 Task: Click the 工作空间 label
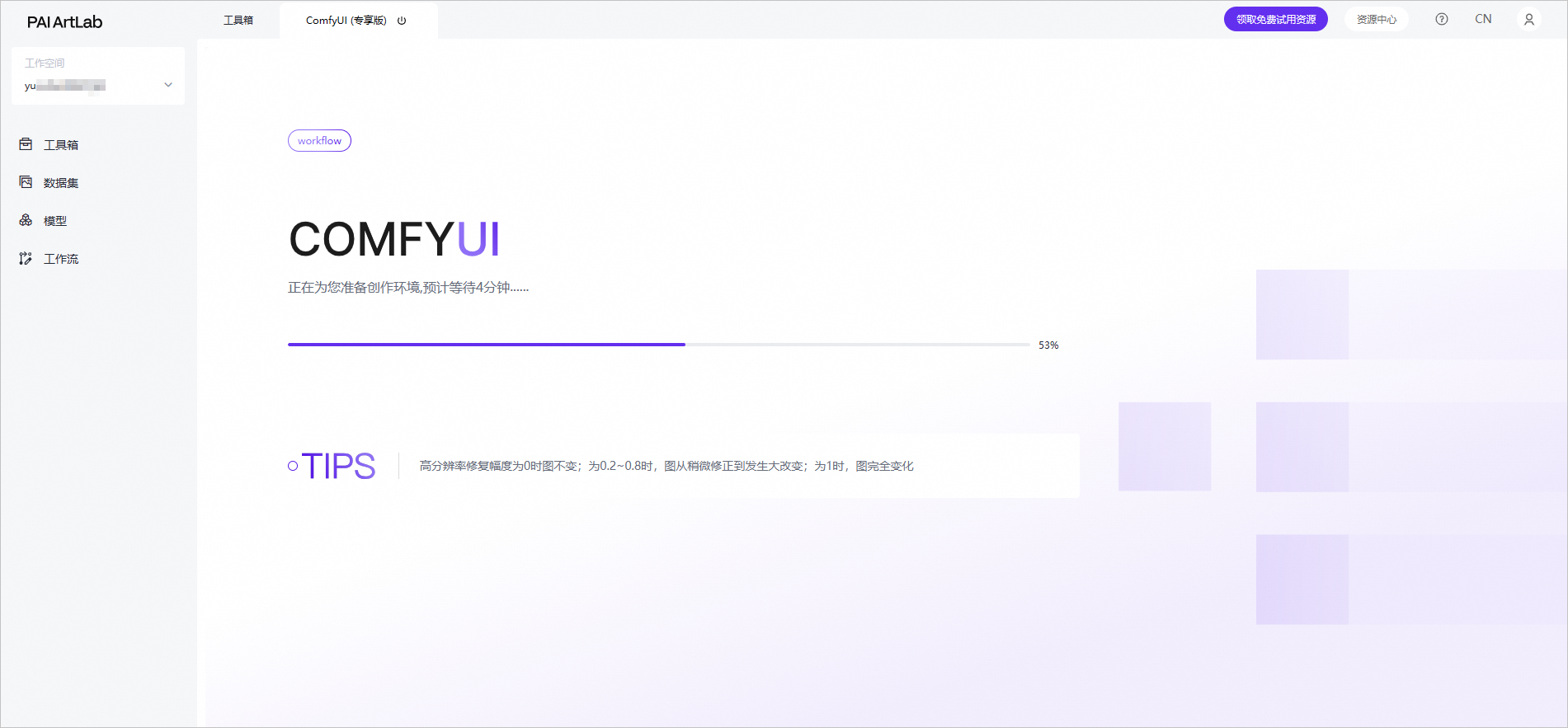pyautogui.click(x=45, y=63)
